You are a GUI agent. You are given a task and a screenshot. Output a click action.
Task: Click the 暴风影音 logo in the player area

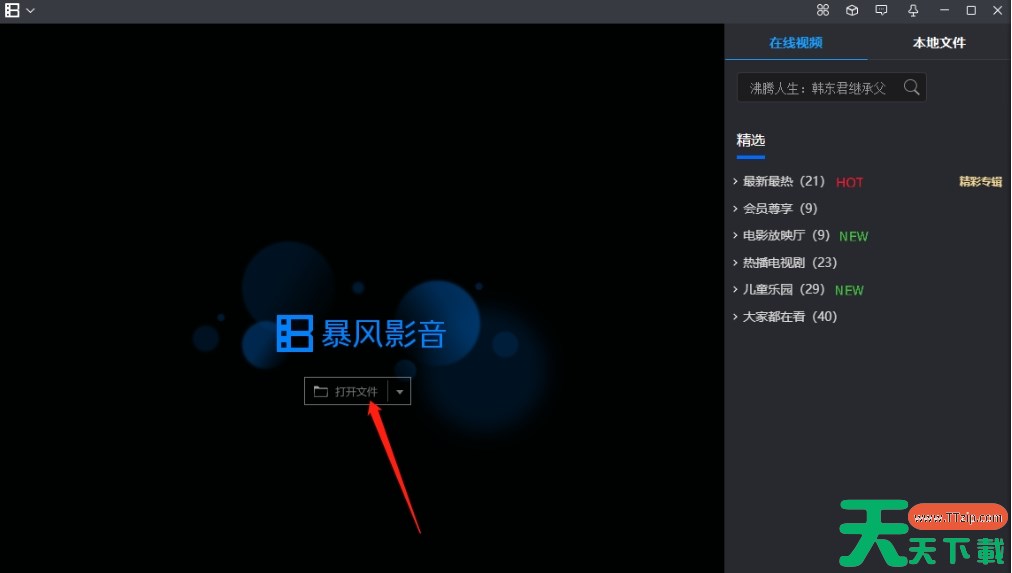coord(361,333)
